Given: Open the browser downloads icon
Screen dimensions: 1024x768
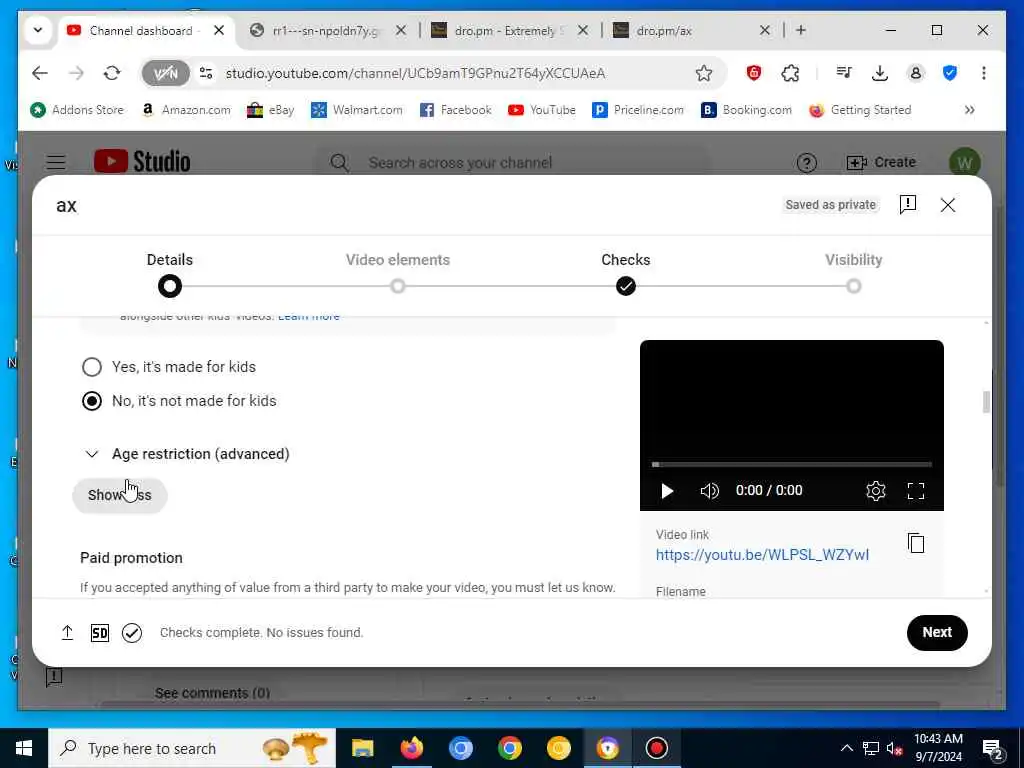Looking at the screenshot, I should click(x=880, y=73).
